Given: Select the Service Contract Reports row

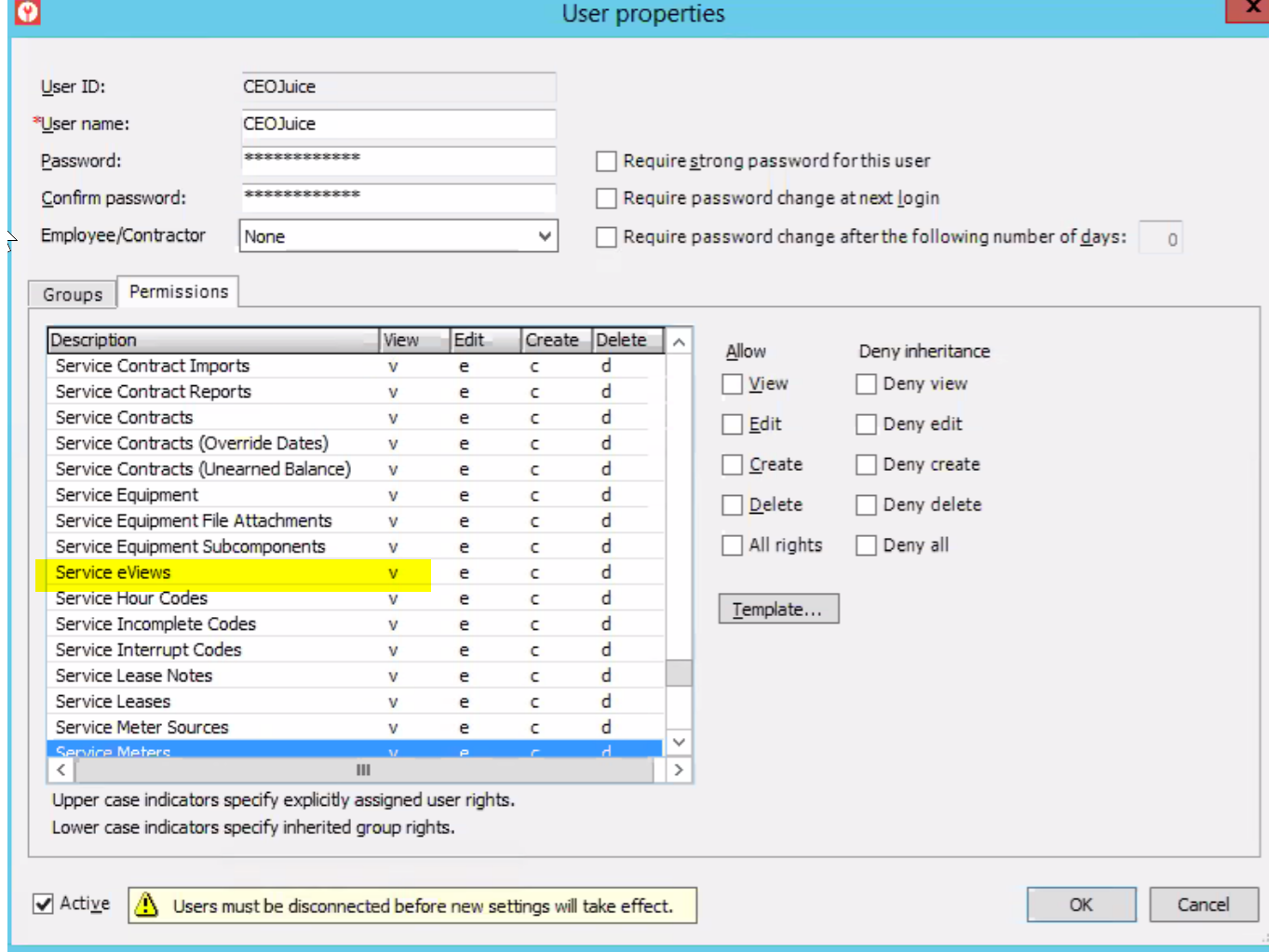Looking at the screenshot, I should 356,392.
